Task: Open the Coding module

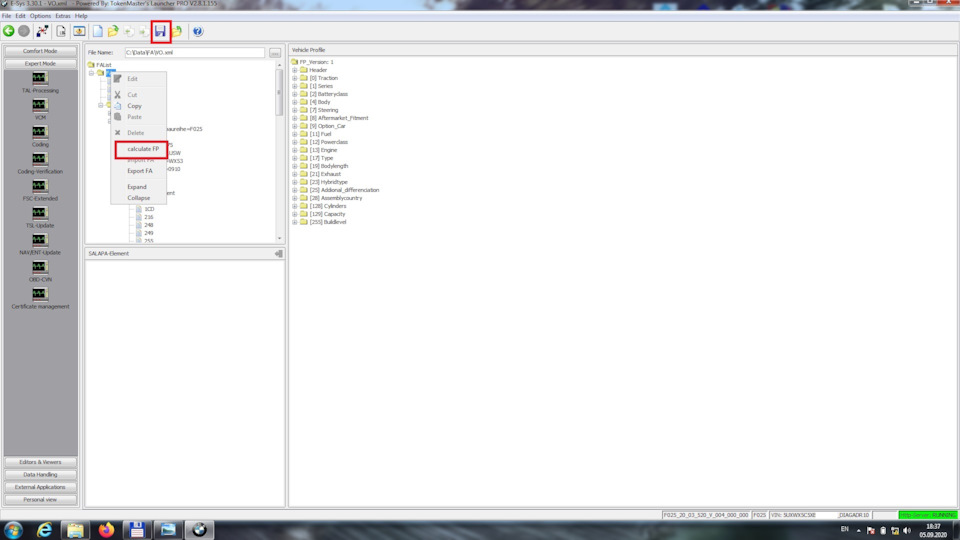Action: coord(40,137)
